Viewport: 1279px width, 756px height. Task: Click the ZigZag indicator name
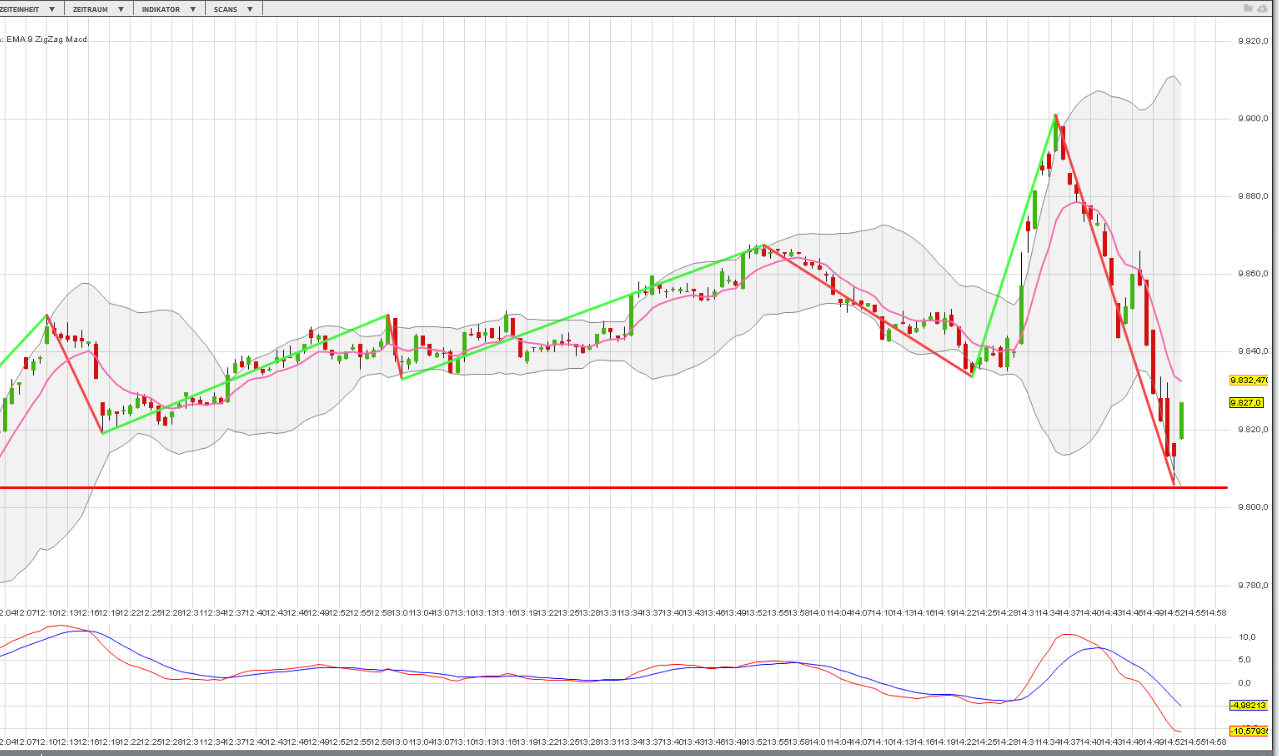51,40
